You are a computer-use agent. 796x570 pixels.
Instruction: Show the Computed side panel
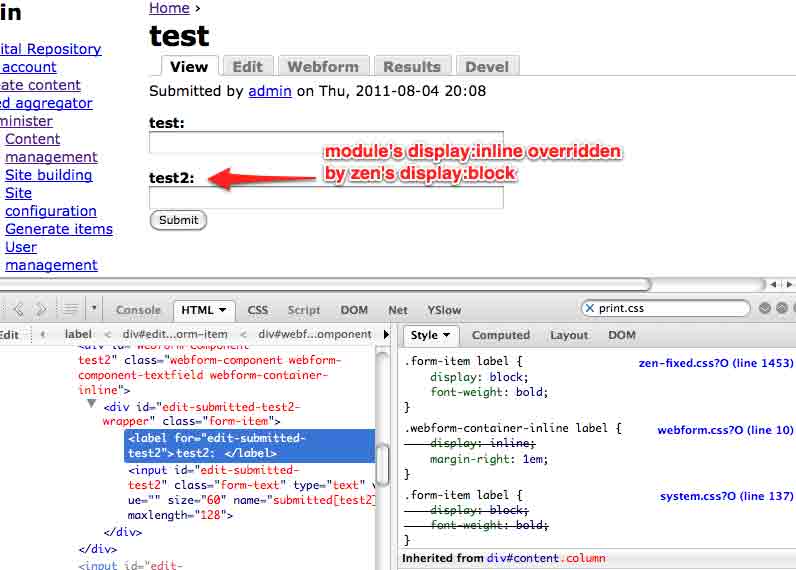click(x=501, y=335)
